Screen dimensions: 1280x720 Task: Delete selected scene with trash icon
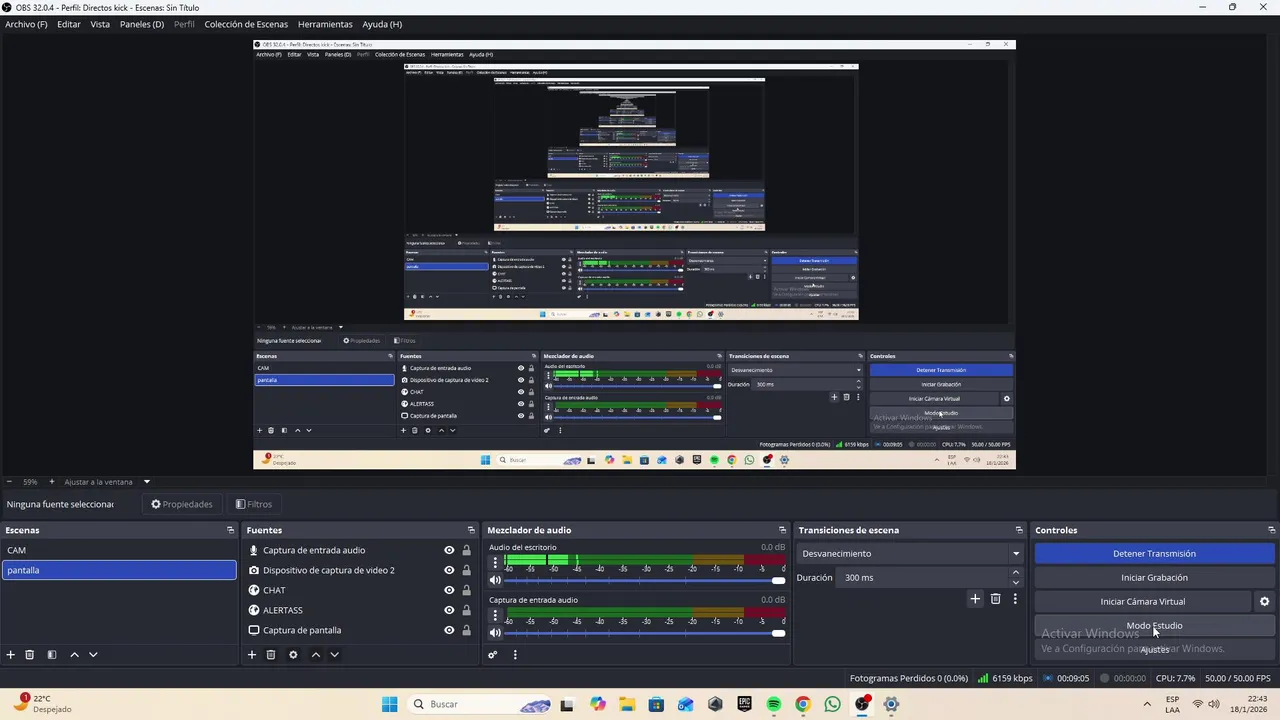[x=30, y=655]
